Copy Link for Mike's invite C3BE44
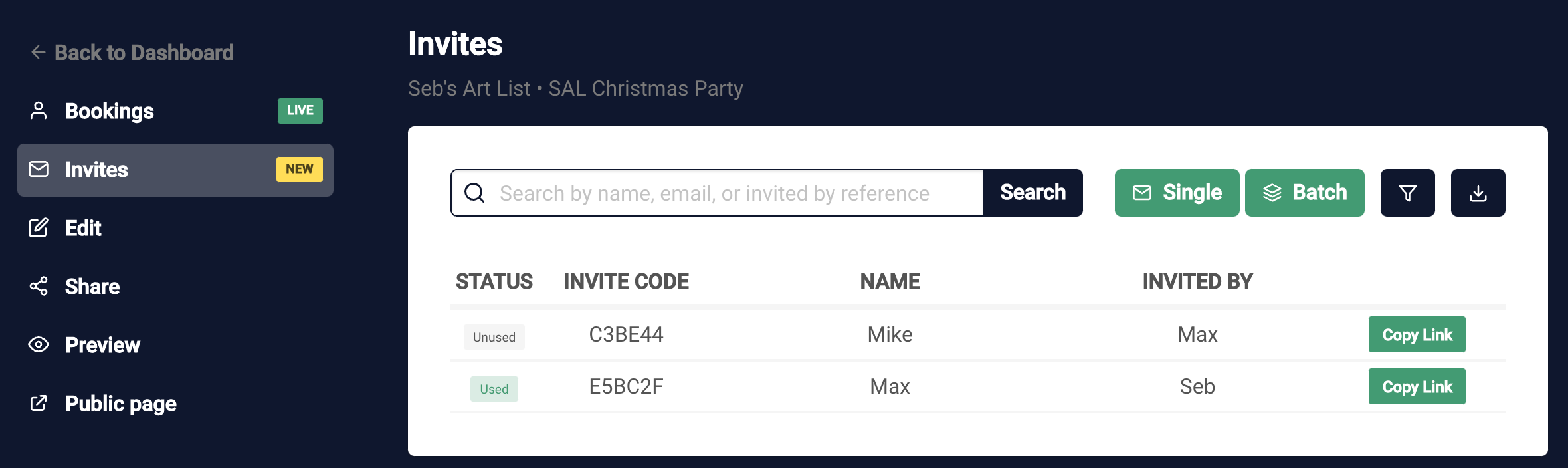 tap(1417, 334)
